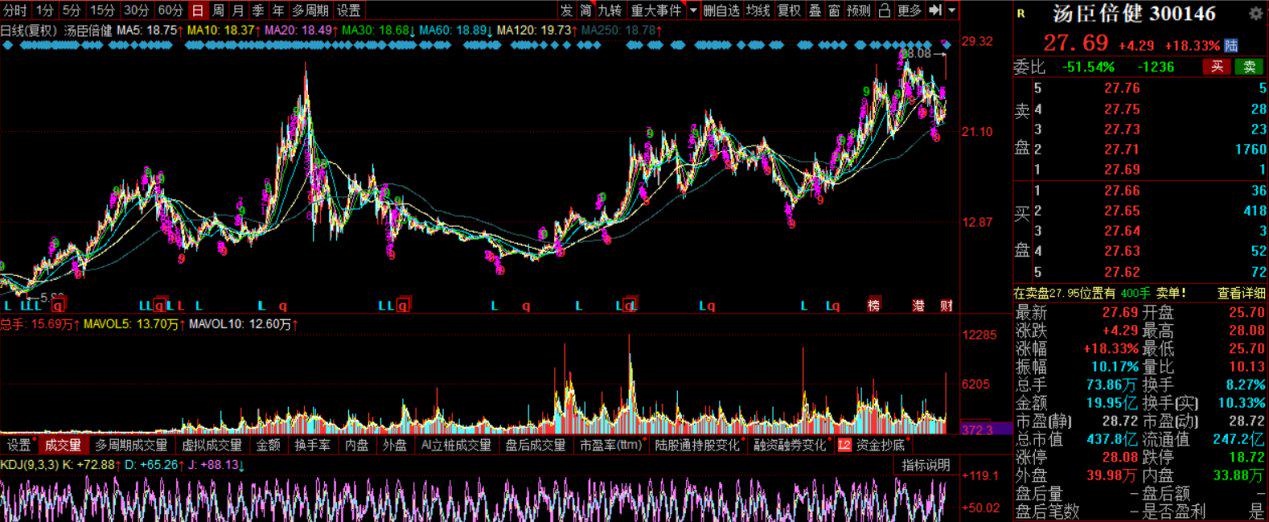Click the L2 资金抄底 indicator
The width and height of the screenshot is (1269, 522).
[872, 445]
